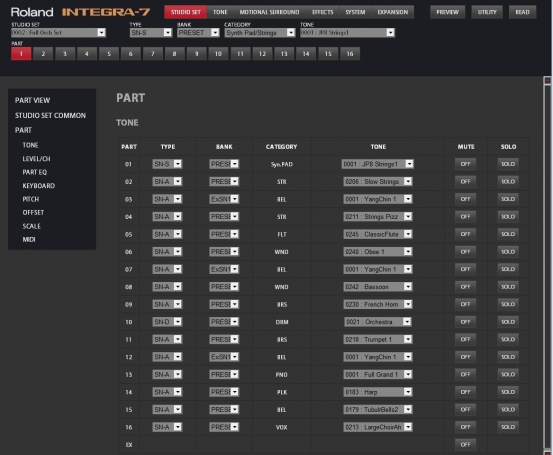This screenshot has height=455, width=553.
Task: Open SCALE sidebar item
Action: click(x=31, y=226)
